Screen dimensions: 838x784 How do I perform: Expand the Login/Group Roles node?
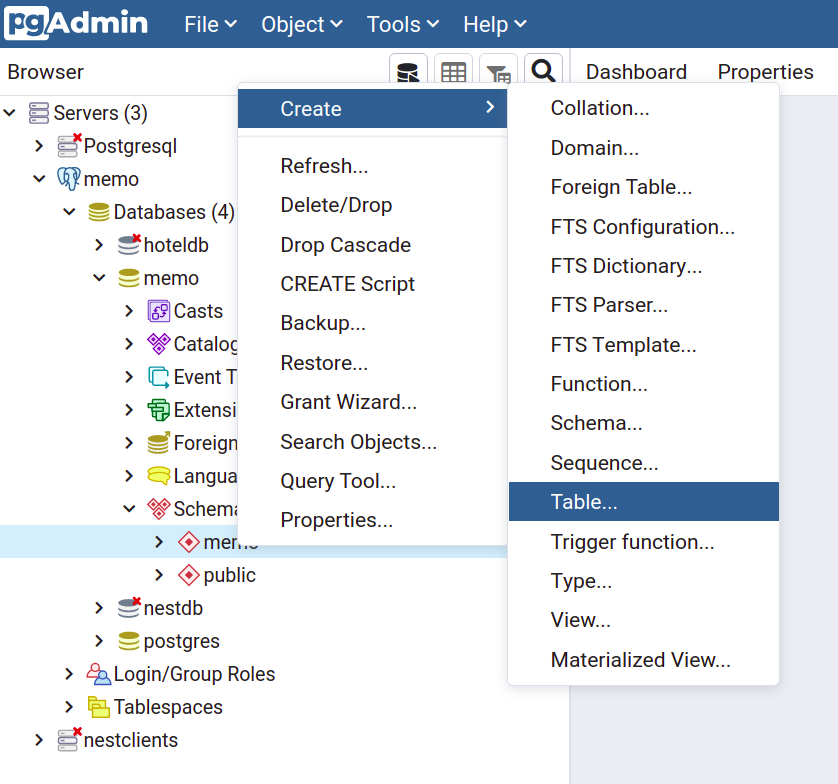point(69,673)
